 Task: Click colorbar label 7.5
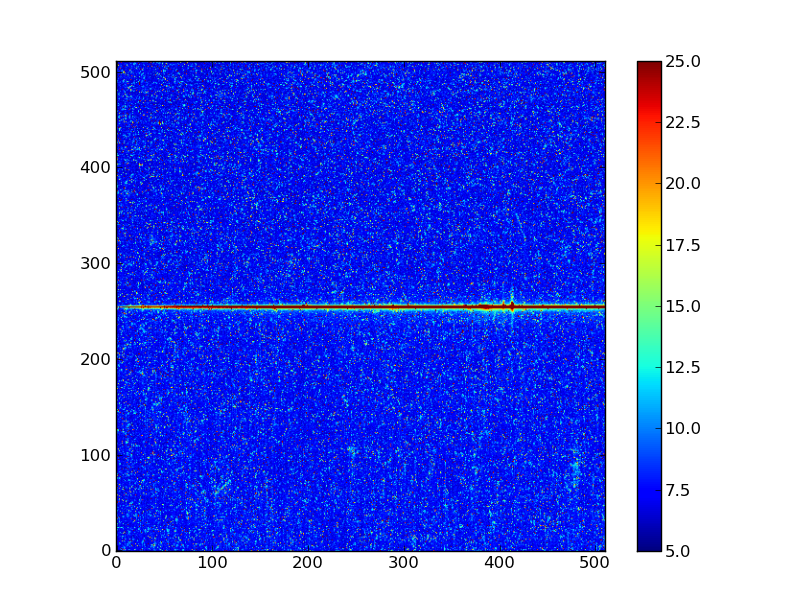click(x=678, y=490)
